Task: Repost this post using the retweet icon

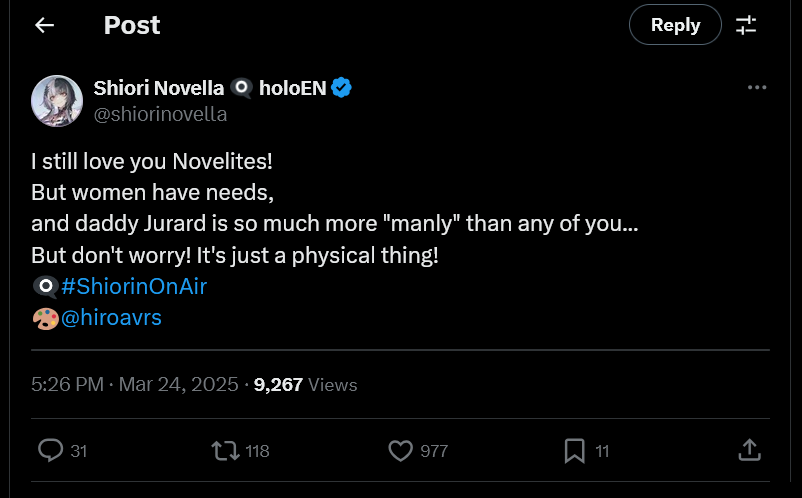Action: point(226,451)
